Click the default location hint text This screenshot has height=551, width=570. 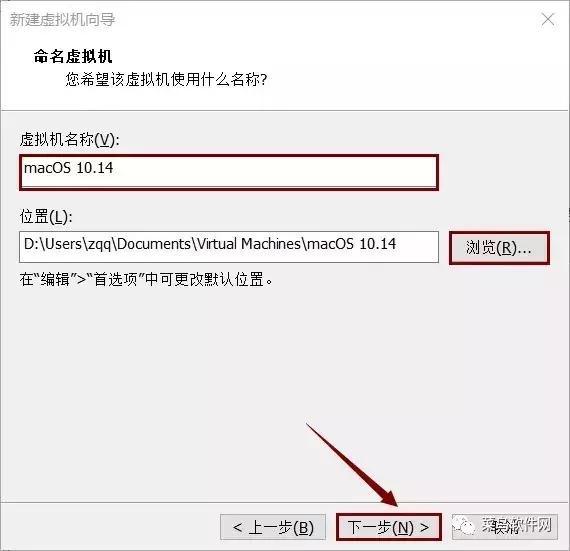(x=146, y=279)
